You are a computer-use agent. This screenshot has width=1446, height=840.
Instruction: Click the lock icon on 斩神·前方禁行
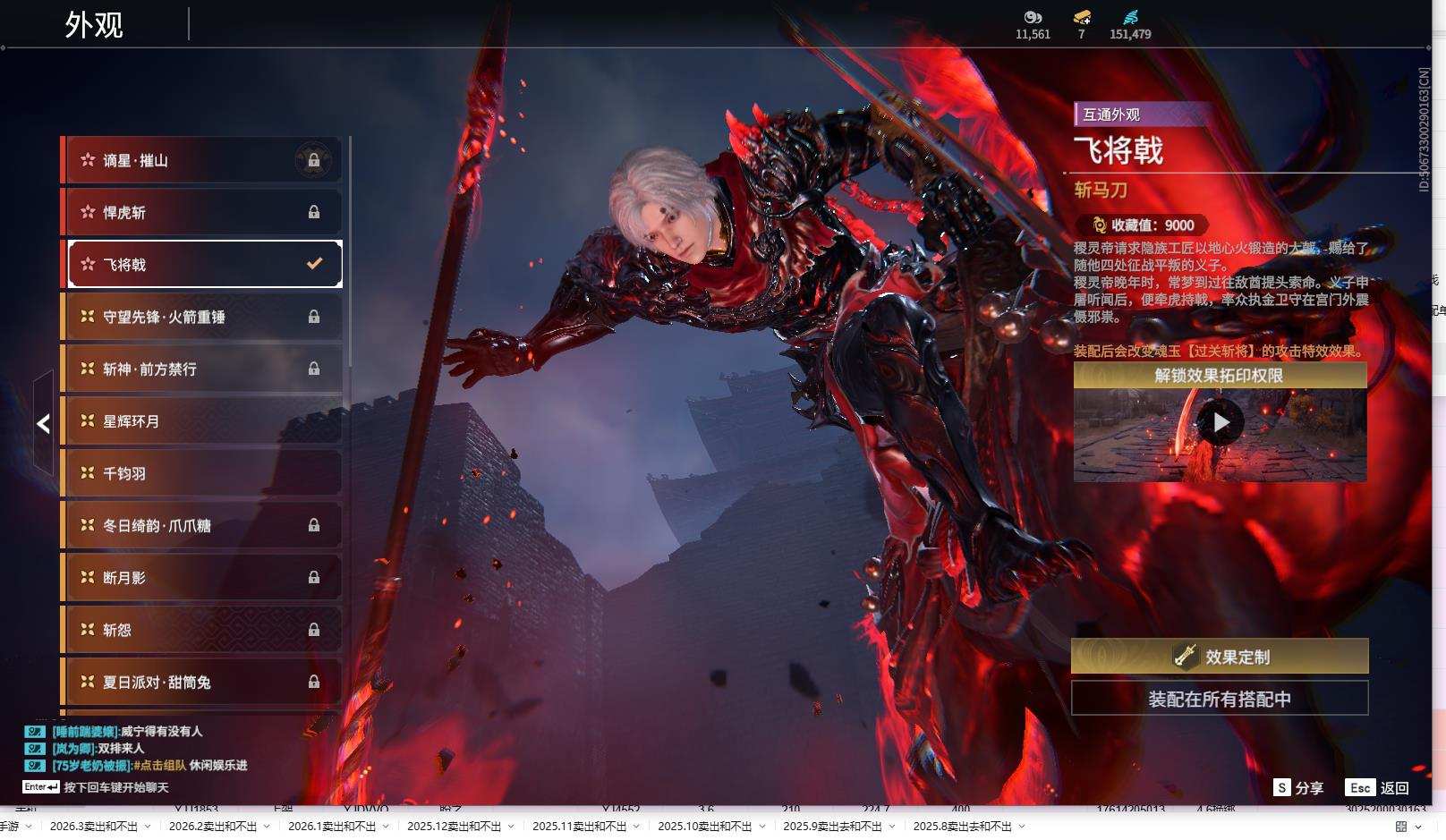314,369
